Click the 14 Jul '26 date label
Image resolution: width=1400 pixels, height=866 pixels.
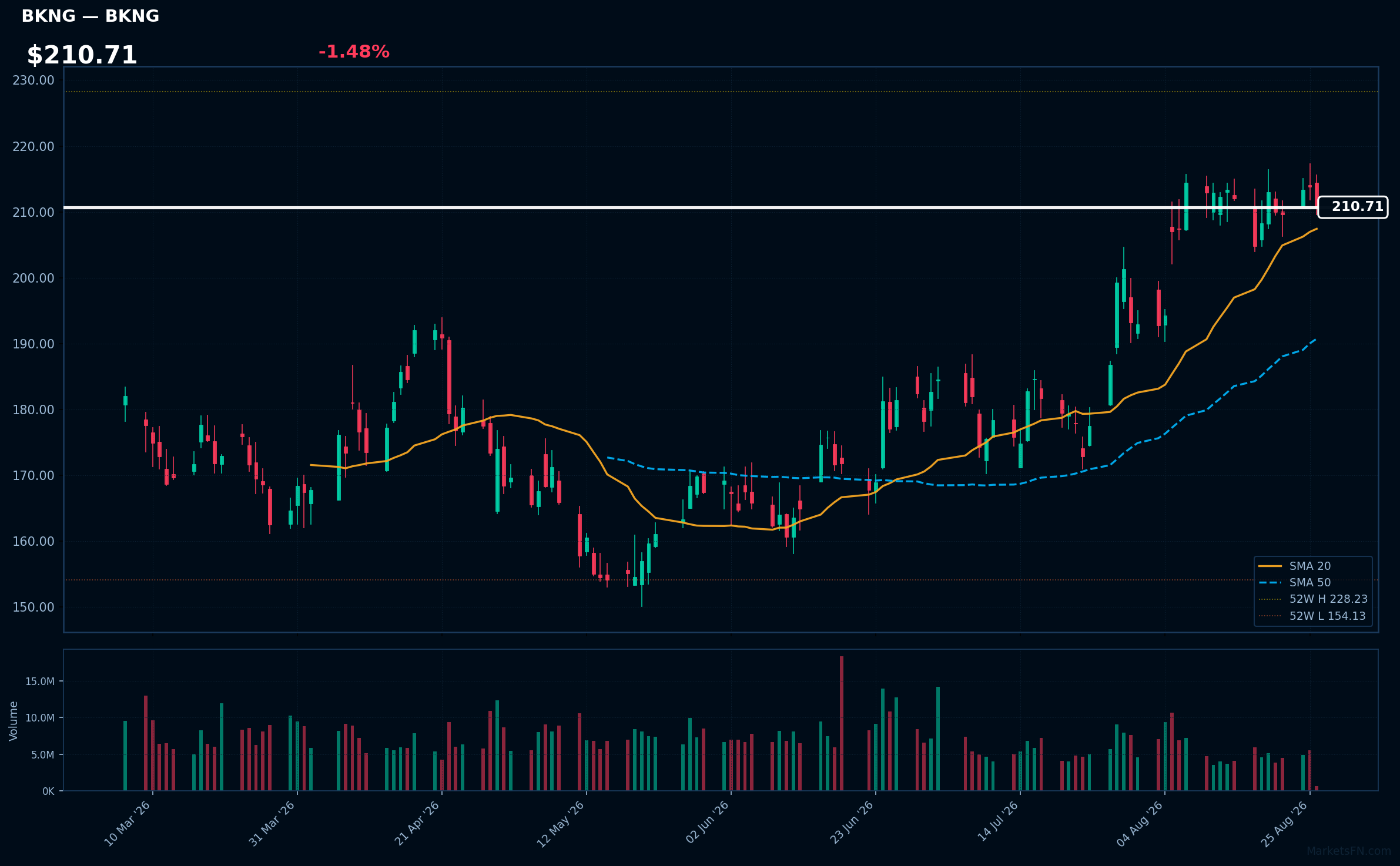click(x=997, y=821)
